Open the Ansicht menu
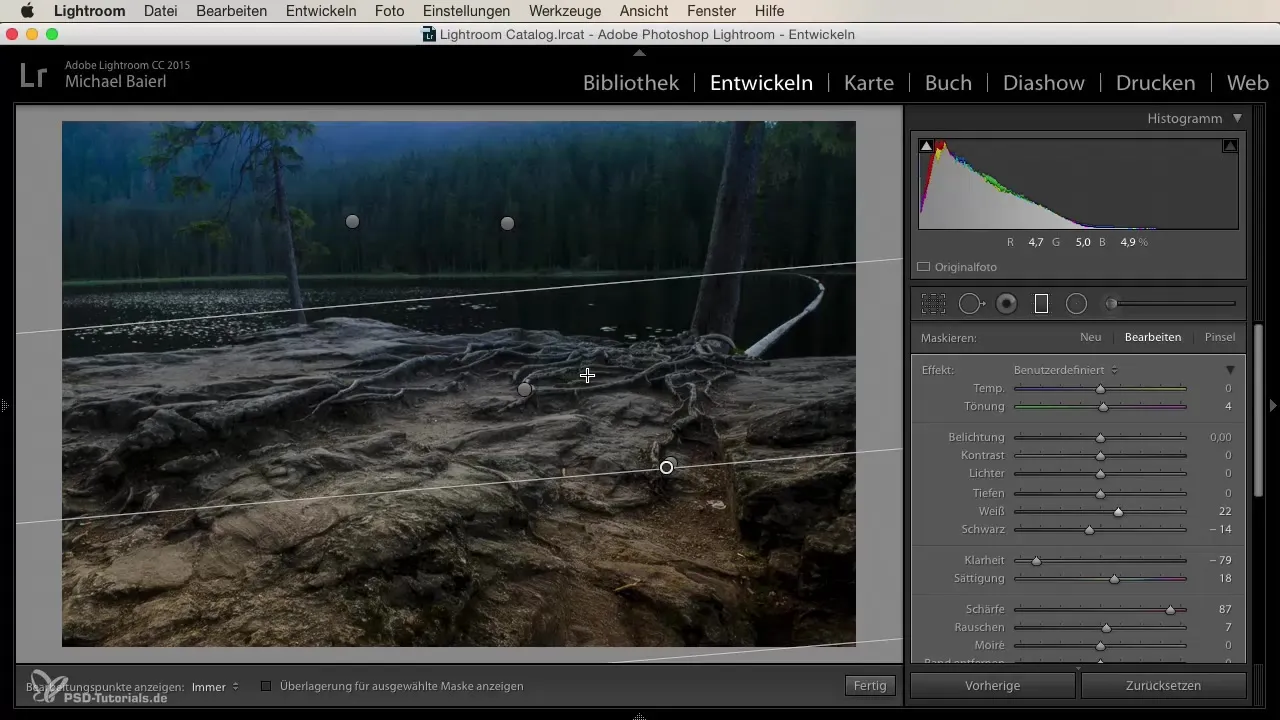 pyautogui.click(x=646, y=11)
